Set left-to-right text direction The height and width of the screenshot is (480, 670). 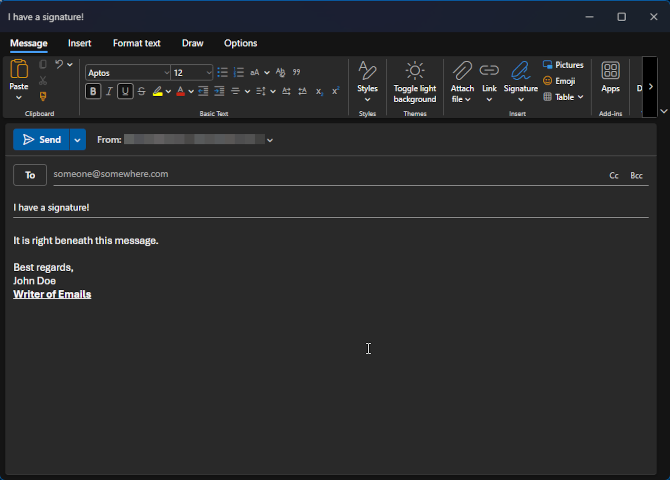(x=286, y=91)
